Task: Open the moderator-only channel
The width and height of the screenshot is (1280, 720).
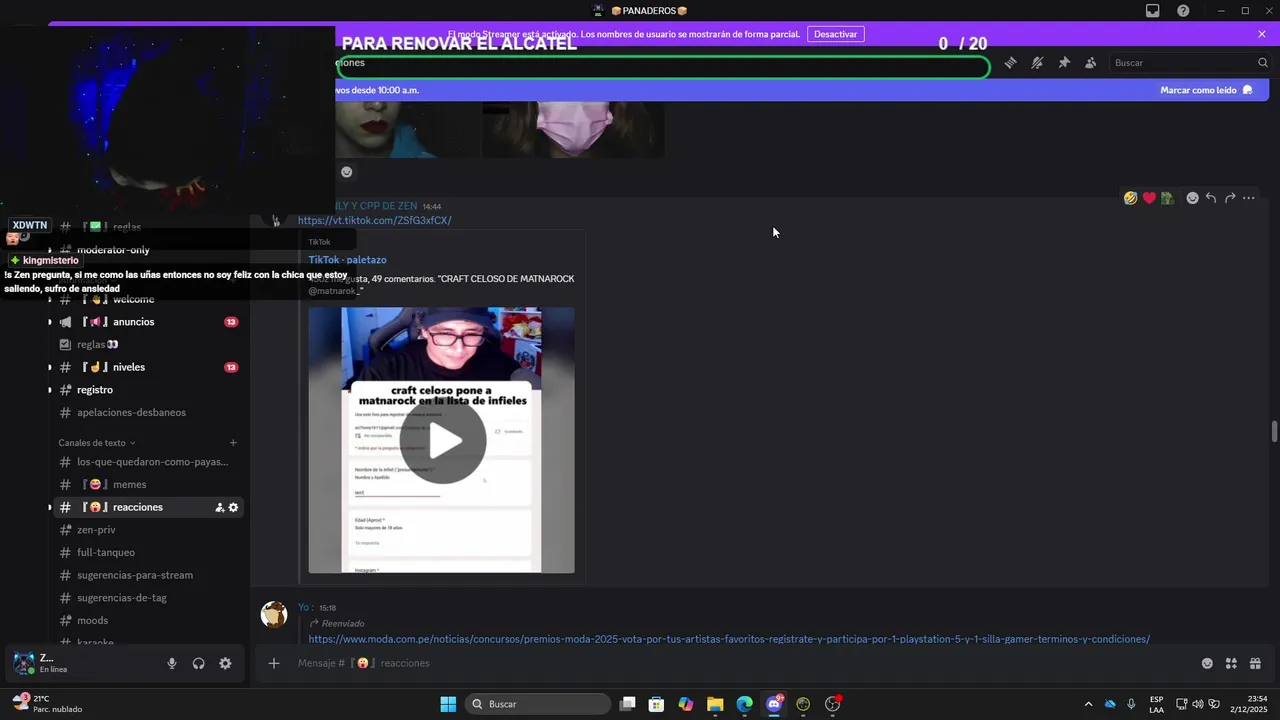Action: point(113,250)
